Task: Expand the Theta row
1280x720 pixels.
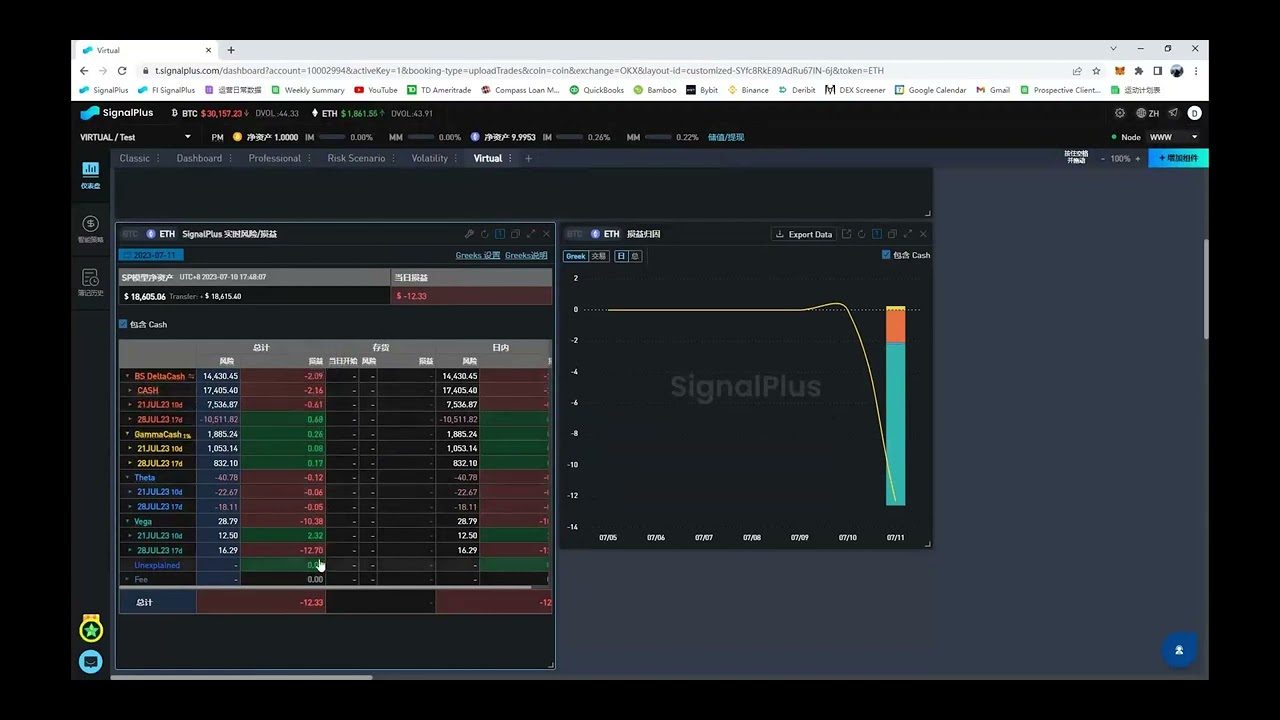Action: coord(127,478)
